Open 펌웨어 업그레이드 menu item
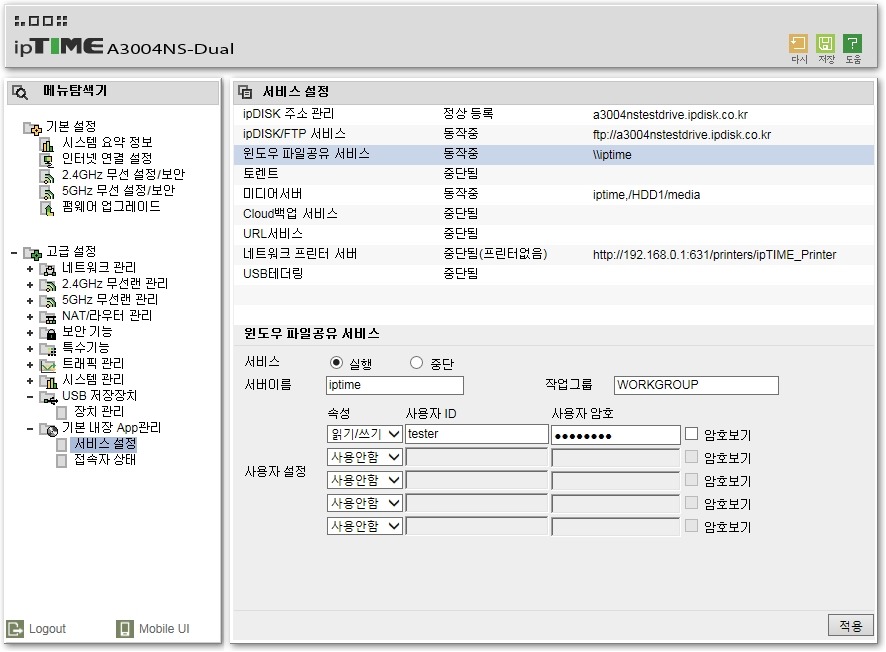The image size is (886, 652). coord(111,207)
